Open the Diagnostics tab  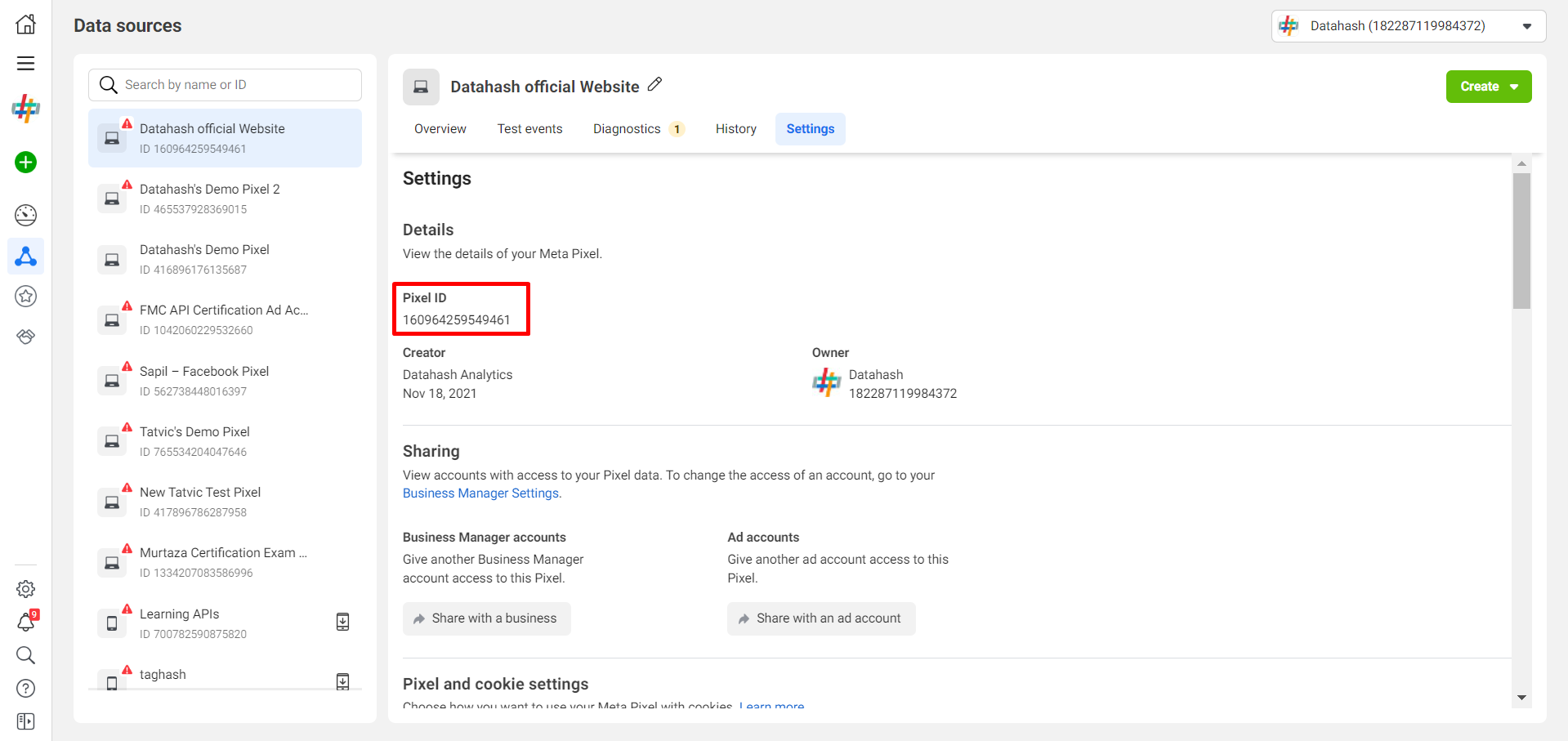pyautogui.click(x=638, y=129)
